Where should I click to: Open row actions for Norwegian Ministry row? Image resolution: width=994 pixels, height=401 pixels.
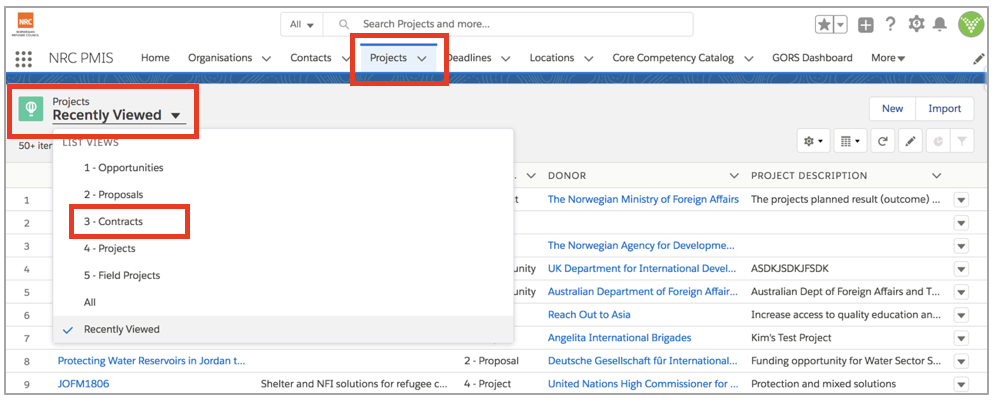961,200
